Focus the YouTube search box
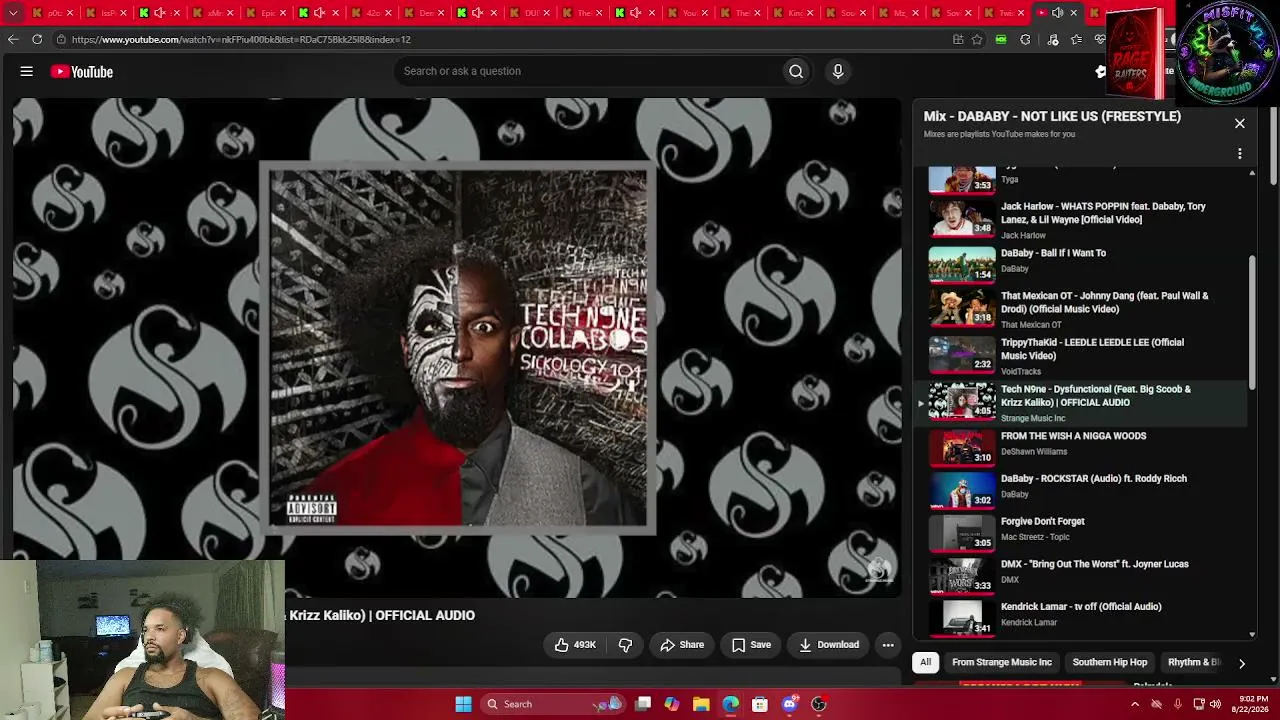The height and width of the screenshot is (720, 1280). pos(590,71)
